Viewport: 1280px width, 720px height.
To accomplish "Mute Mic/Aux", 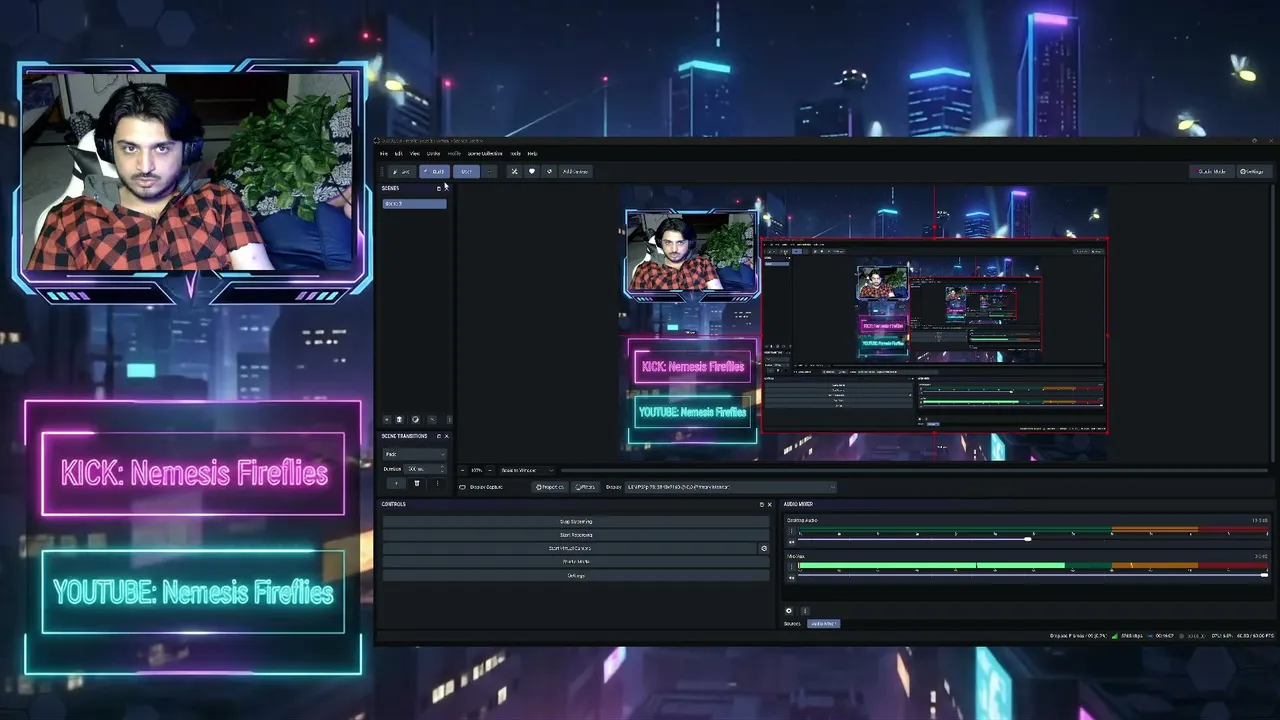I will pyautogui.click(x=791, y=578).
